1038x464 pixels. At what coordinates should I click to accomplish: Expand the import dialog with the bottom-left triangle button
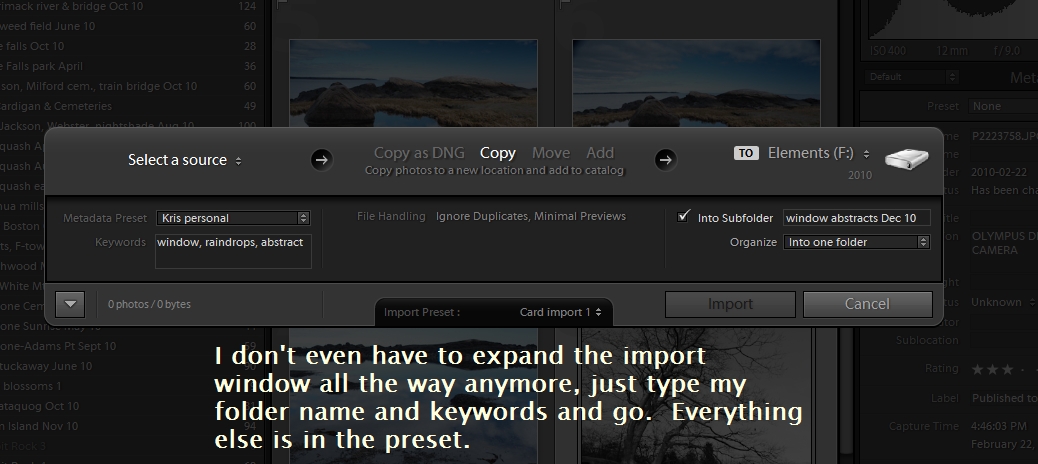pos(70,303)
